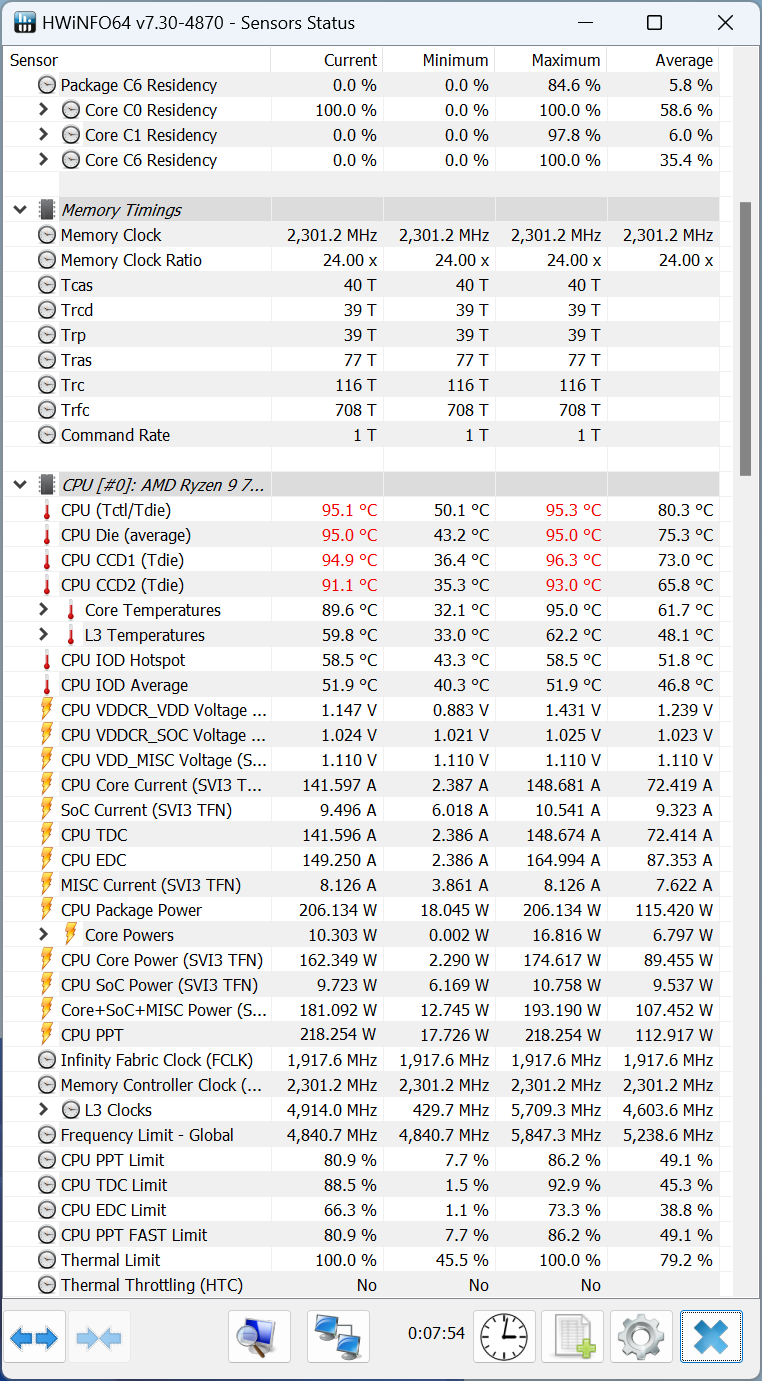Open sensor settings gear icon
The width and height of the screenshot is (762, 1381).
tap(641, 1337)
